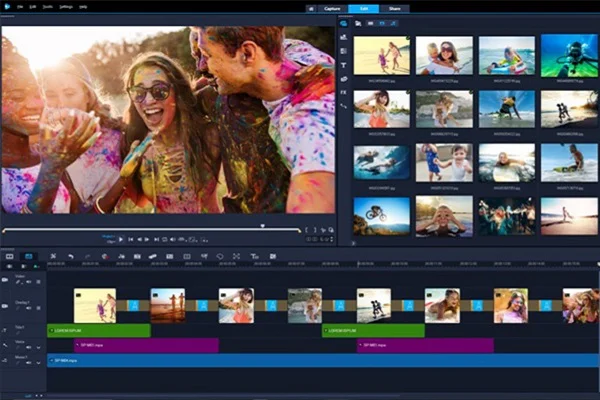
Task: Select the scuba diver thumbnail in library
Action: (569, 56)
